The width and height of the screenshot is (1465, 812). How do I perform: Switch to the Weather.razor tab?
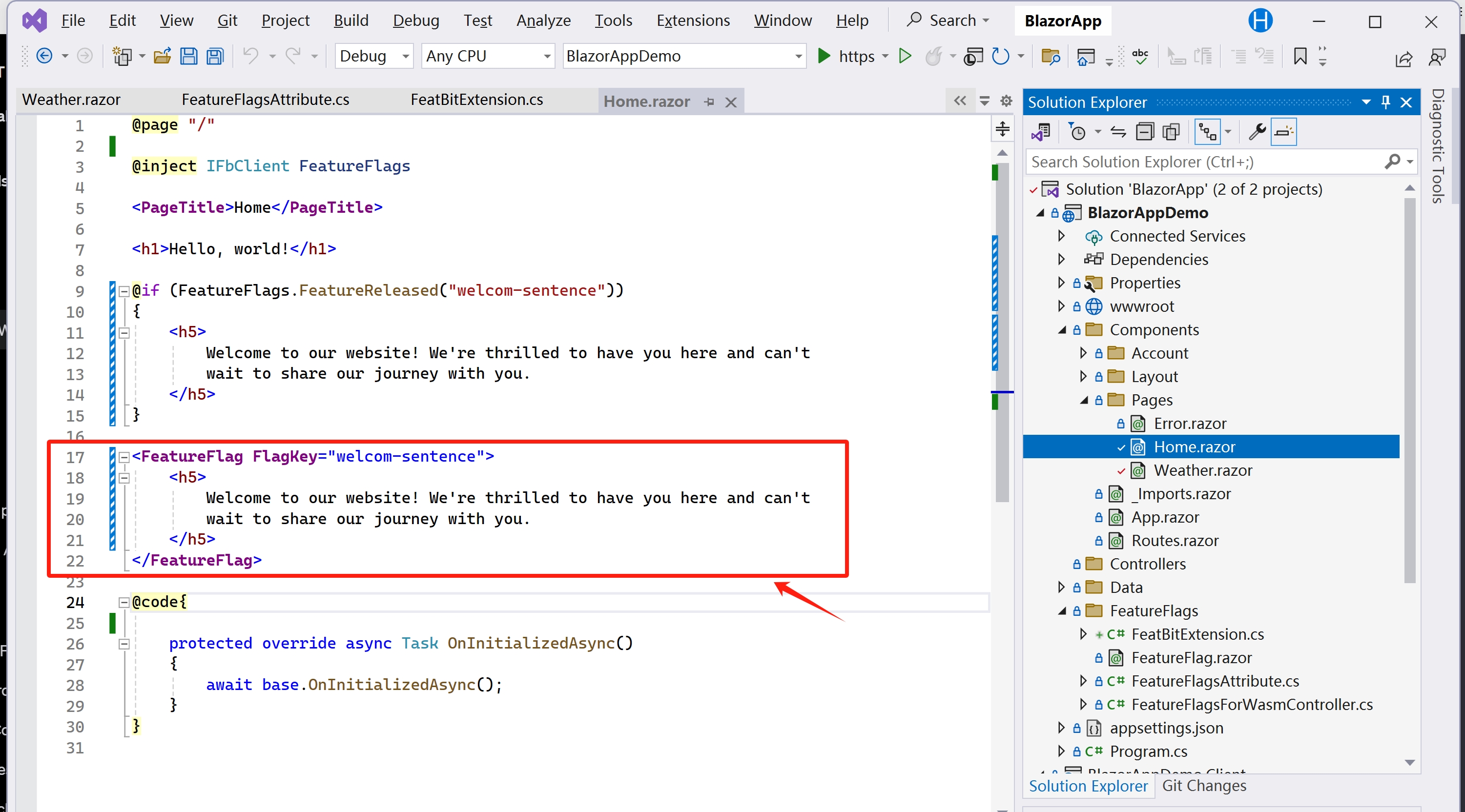(x=71, y=100)
